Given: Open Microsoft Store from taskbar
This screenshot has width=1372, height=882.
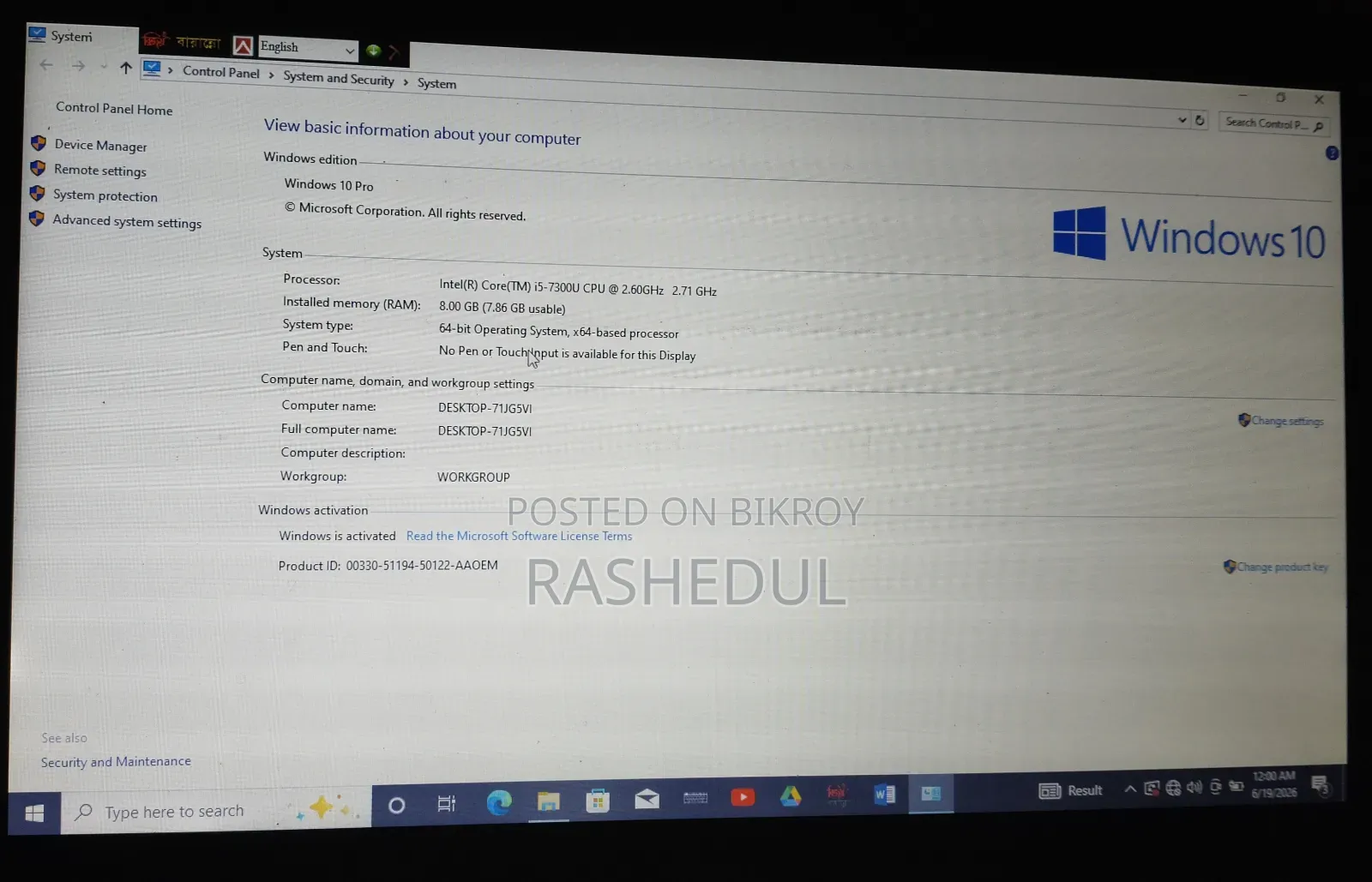Looking at the screenshot, I should pyautogui.click(x=598, y=801).
